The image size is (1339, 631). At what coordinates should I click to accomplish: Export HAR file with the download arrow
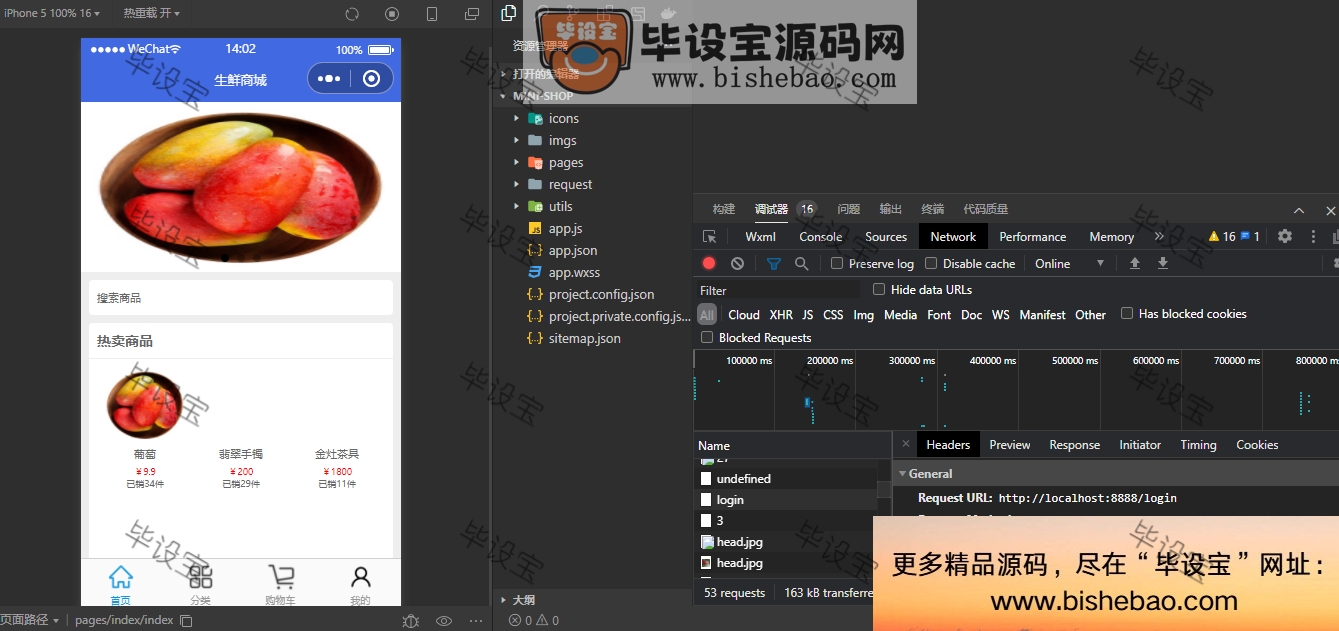(1163, 263)
